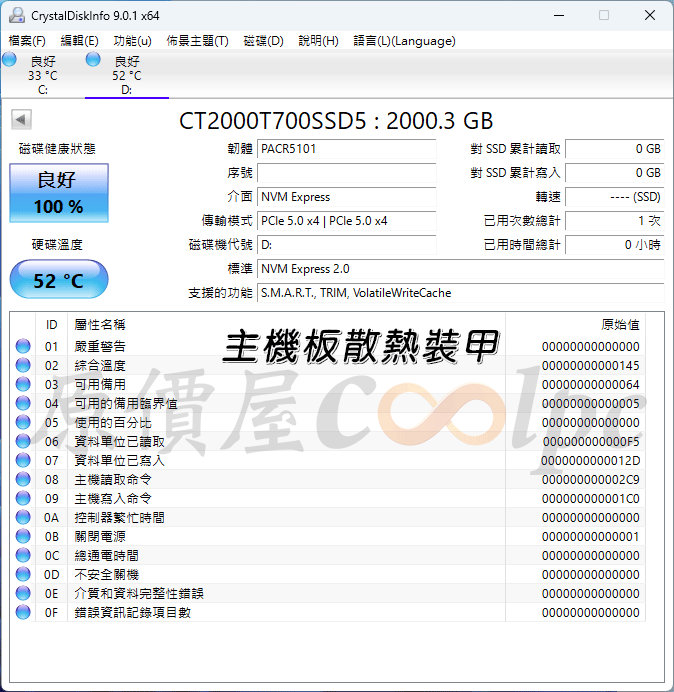Click the status orb for 04 可用的備用臨界值
This screenshot has height=692, width=674.
tap(23, 403)
